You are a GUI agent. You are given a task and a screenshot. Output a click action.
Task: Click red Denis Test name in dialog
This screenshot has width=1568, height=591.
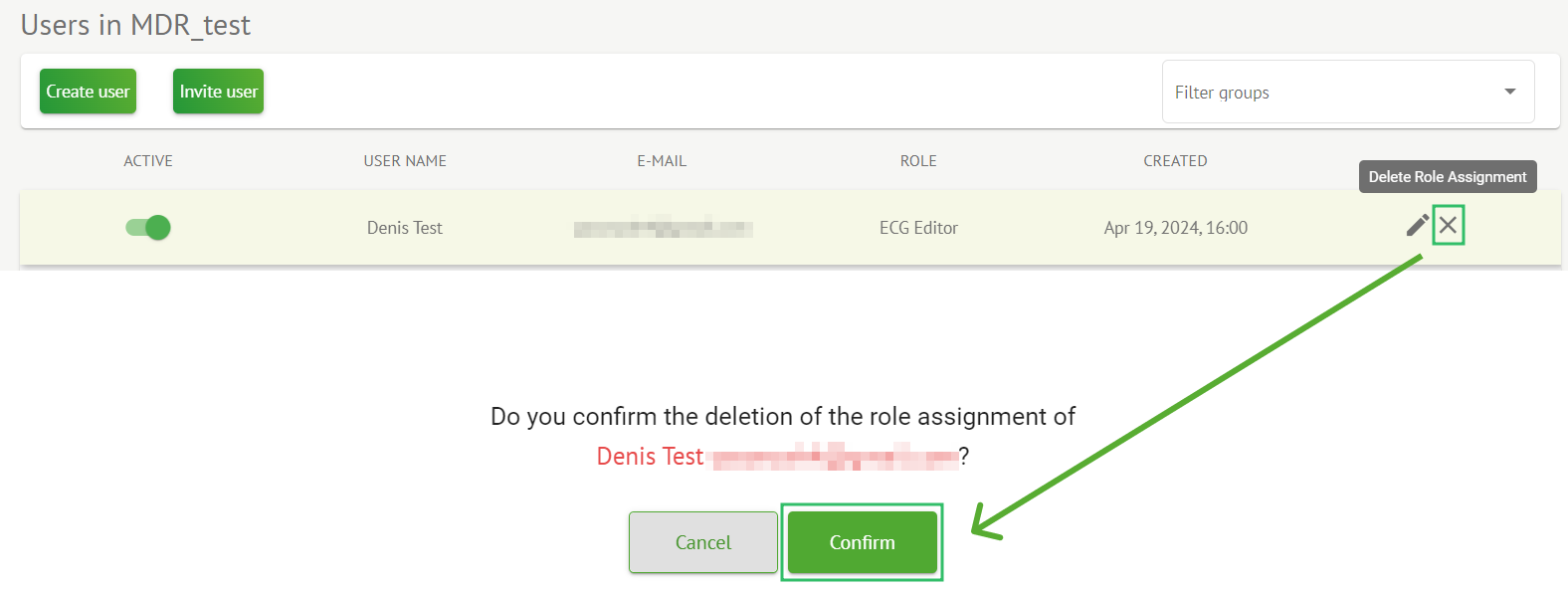pos(650,457)
